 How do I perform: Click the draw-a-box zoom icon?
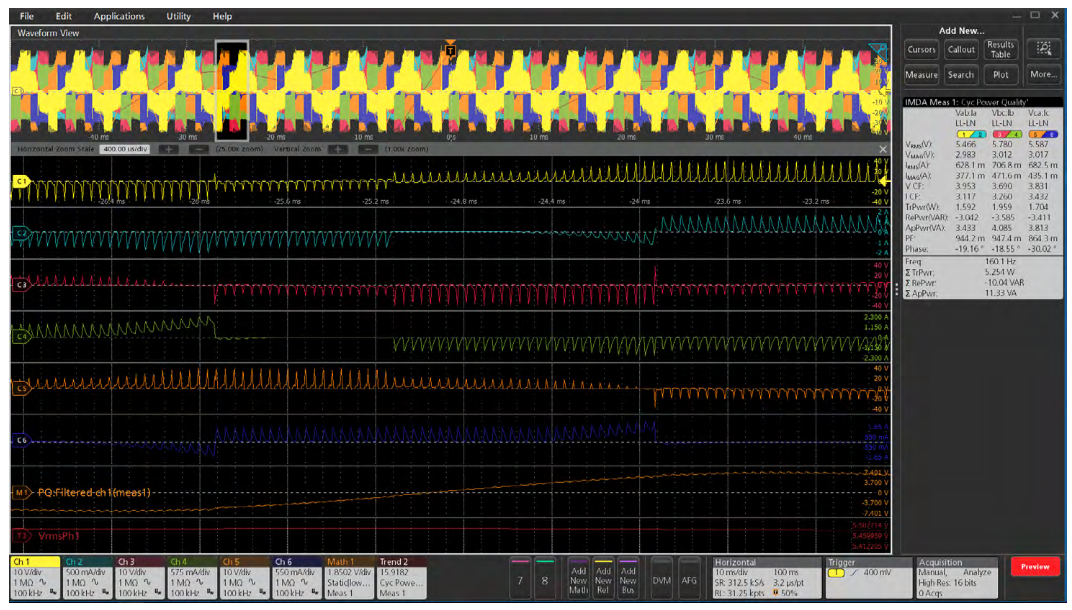pos(1044,49)
